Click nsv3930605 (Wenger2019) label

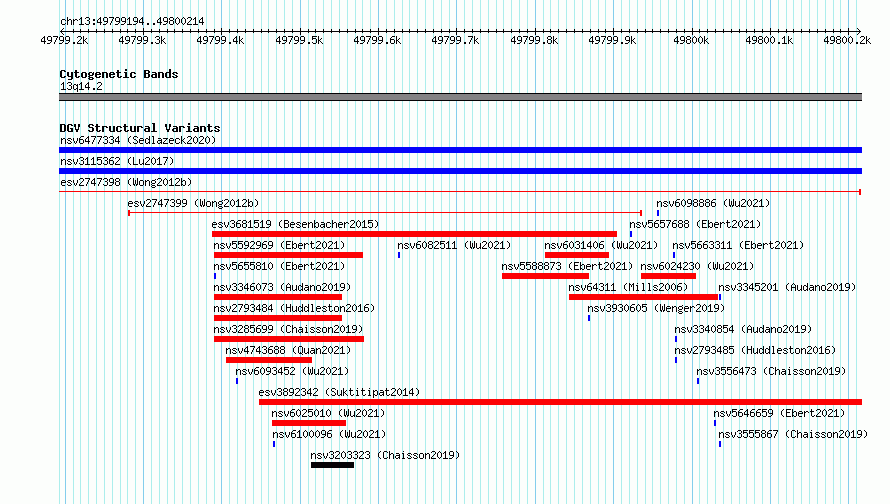pyautogui.click(x=656, y=308)
